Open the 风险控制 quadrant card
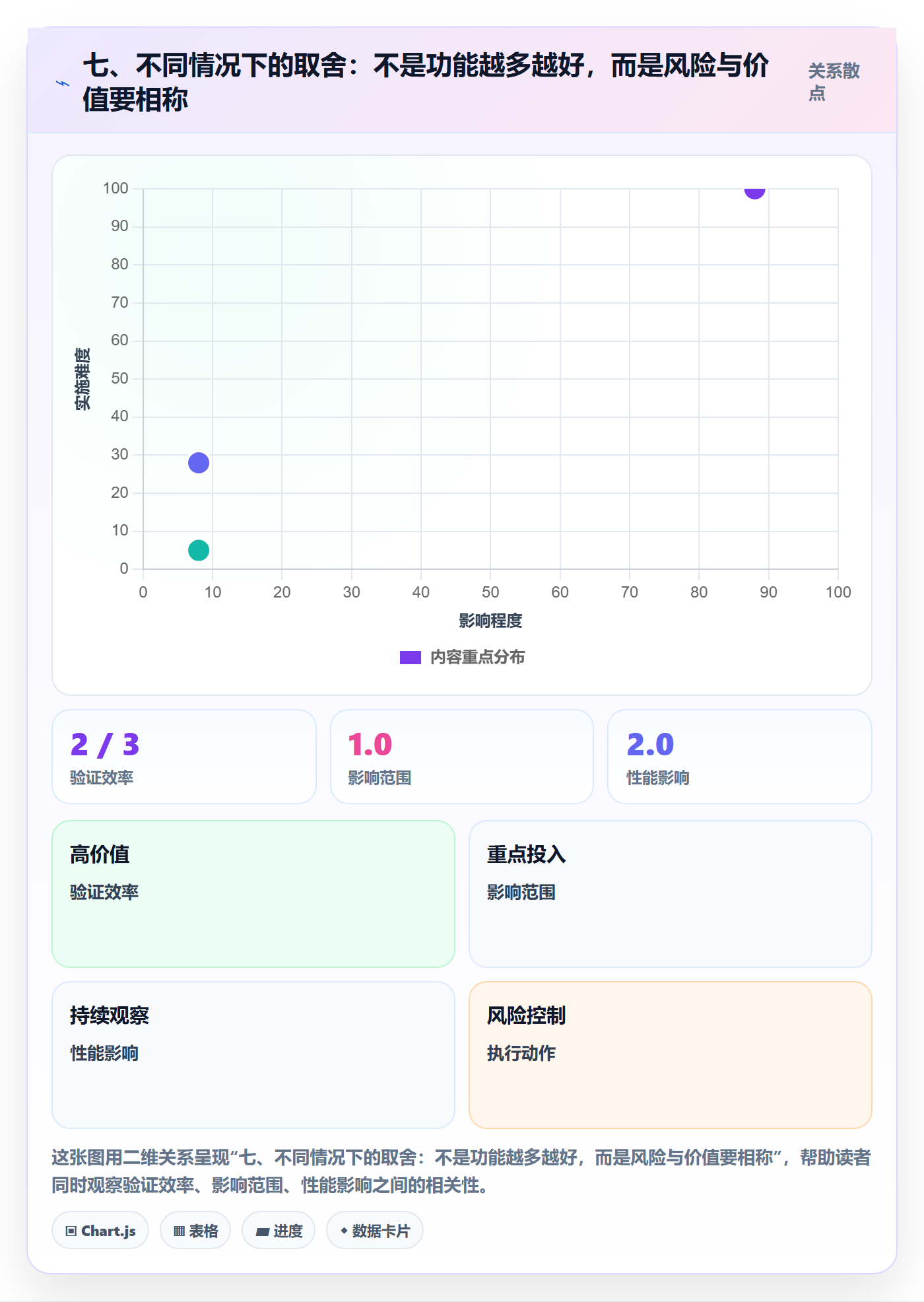The image size is (924, 1302). 671,1055
